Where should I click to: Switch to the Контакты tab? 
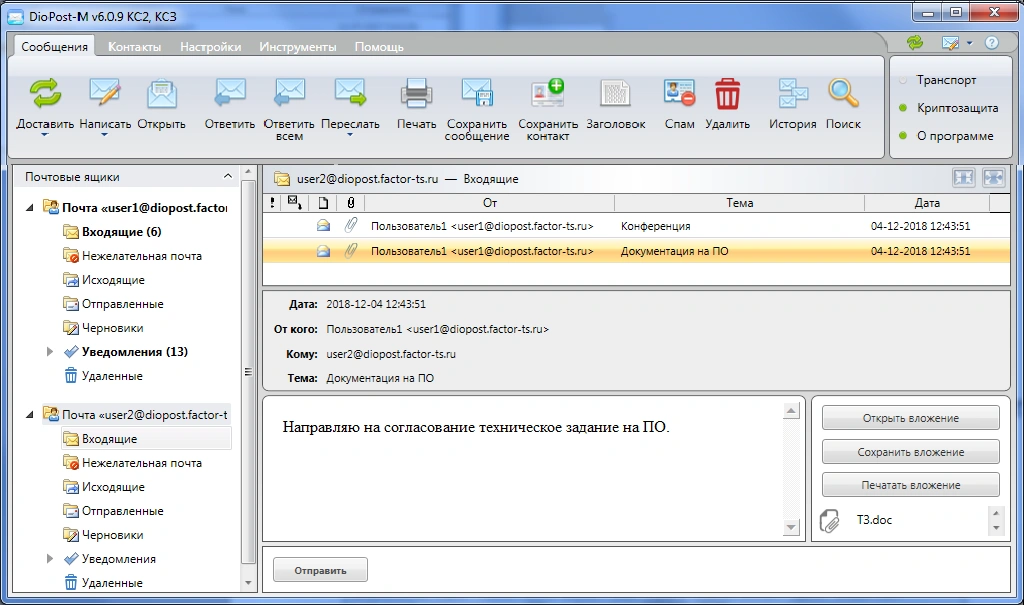[135, 47]
